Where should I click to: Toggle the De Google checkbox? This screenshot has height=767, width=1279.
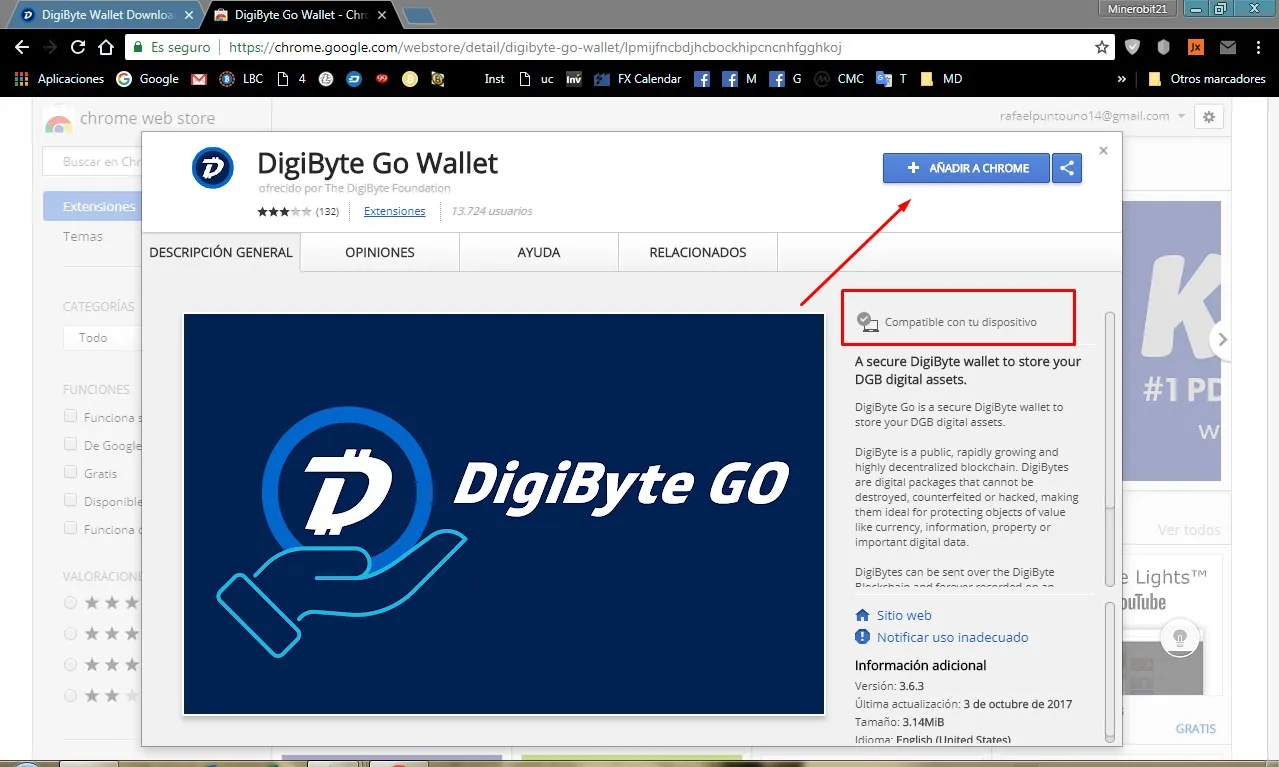pyautogui.click(x=71, y=444)
